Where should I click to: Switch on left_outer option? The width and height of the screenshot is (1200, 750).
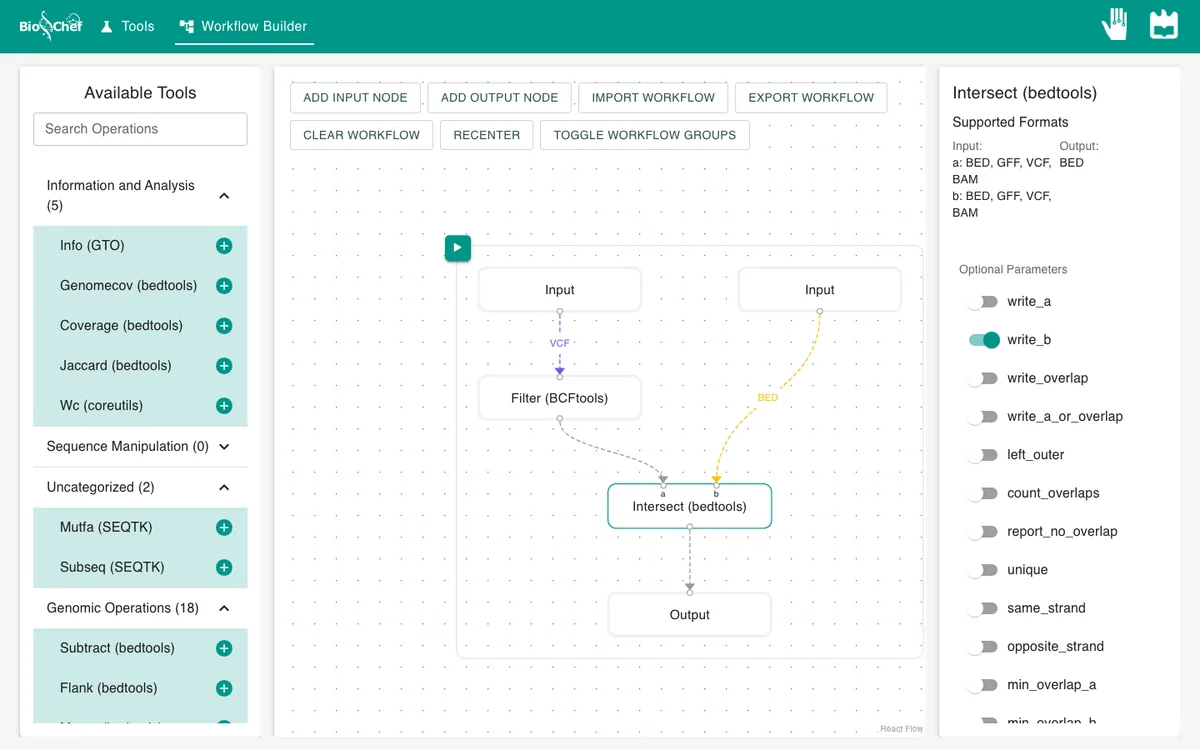(x=984, y=455)
